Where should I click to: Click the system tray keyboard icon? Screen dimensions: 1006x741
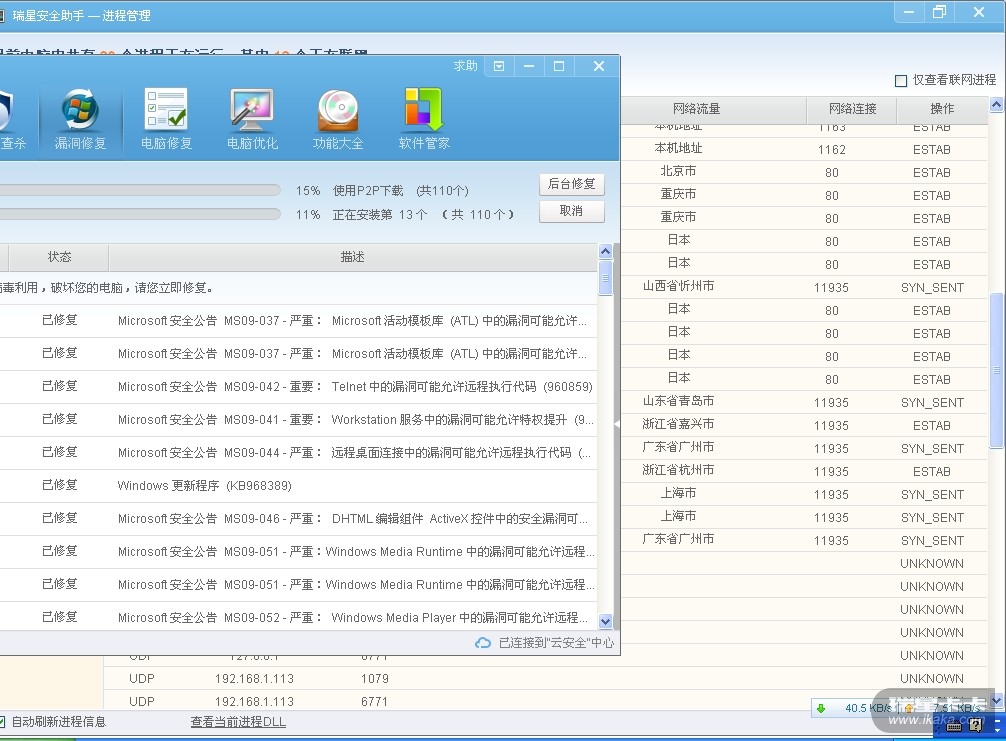click(x=954, y=726)
